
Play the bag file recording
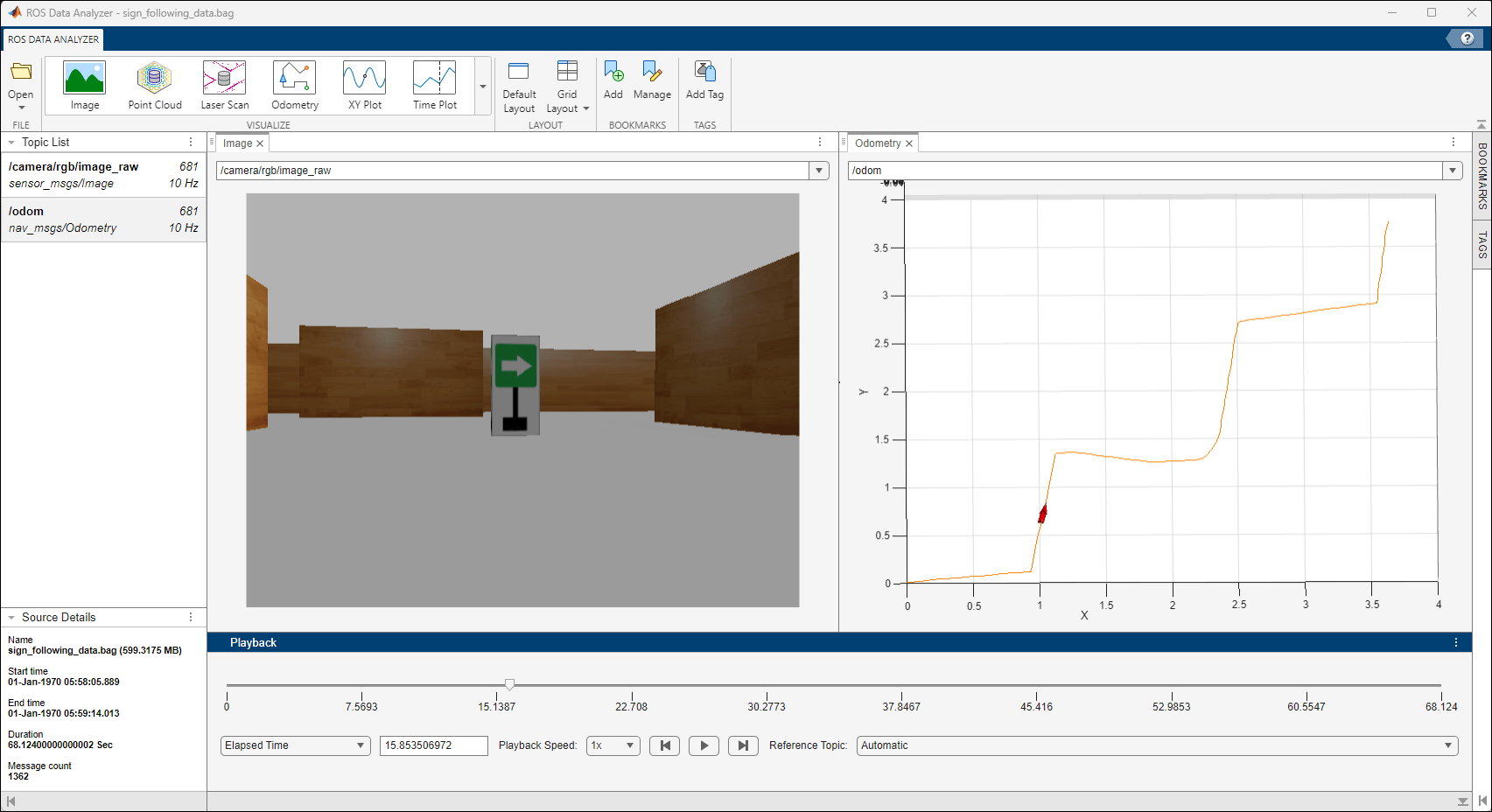pyautogui.click(x=704, y=745)
